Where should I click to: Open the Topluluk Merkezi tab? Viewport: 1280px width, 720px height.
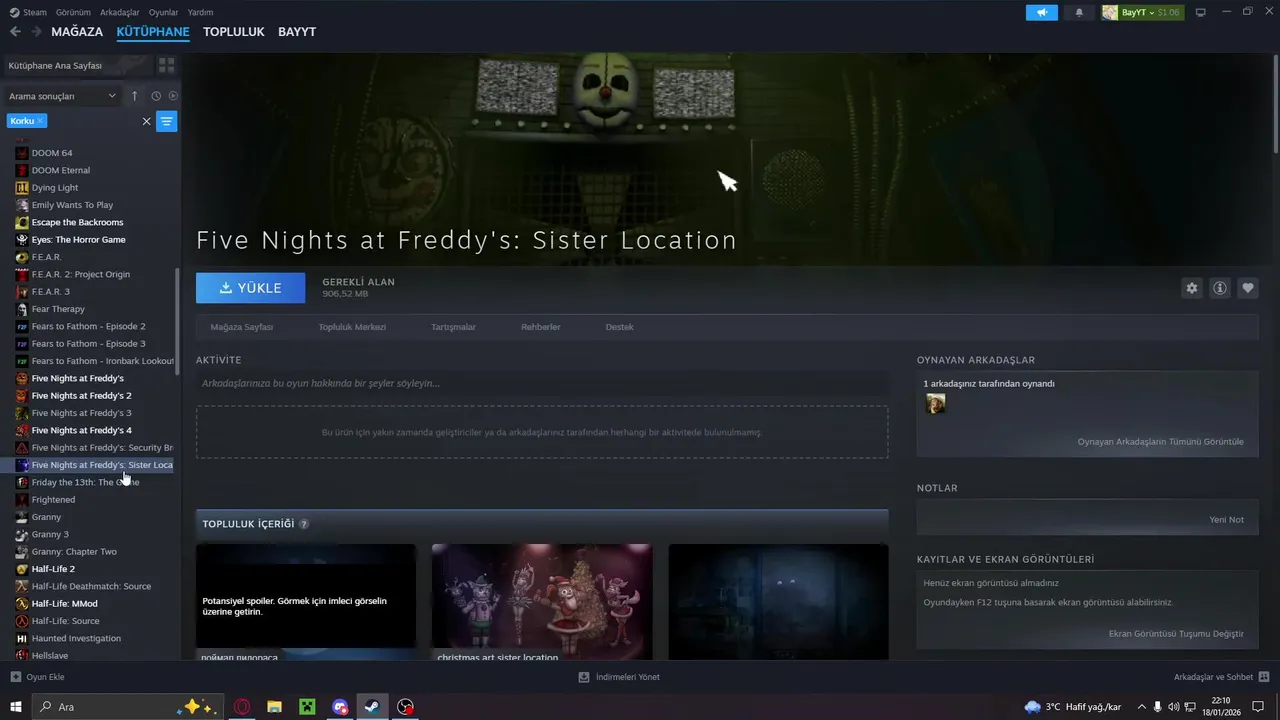tap(352, 327)
